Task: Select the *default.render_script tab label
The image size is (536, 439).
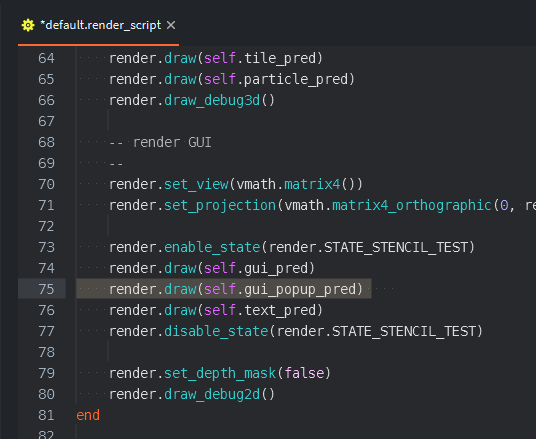Action: pos(100,25)
